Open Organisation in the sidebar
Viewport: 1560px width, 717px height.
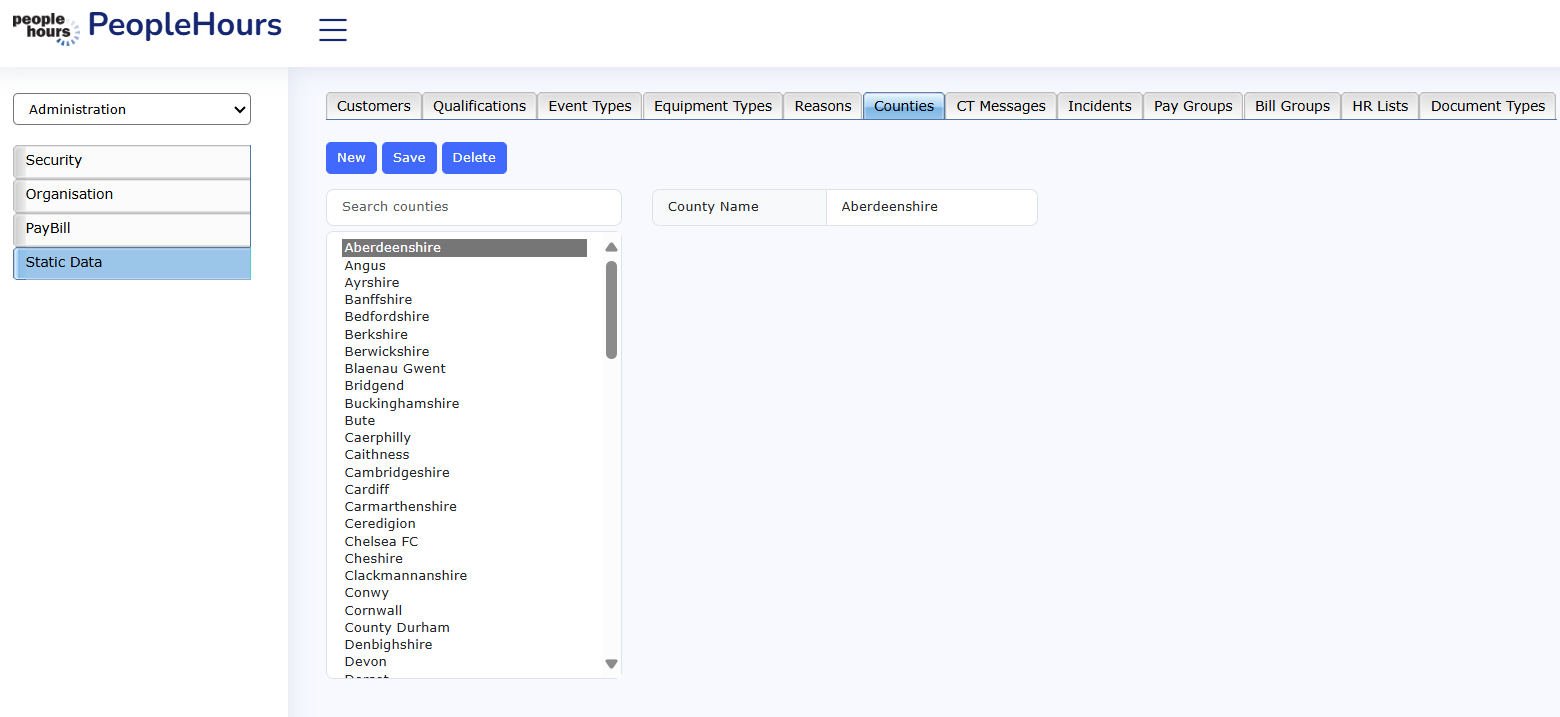coord(132,195)
